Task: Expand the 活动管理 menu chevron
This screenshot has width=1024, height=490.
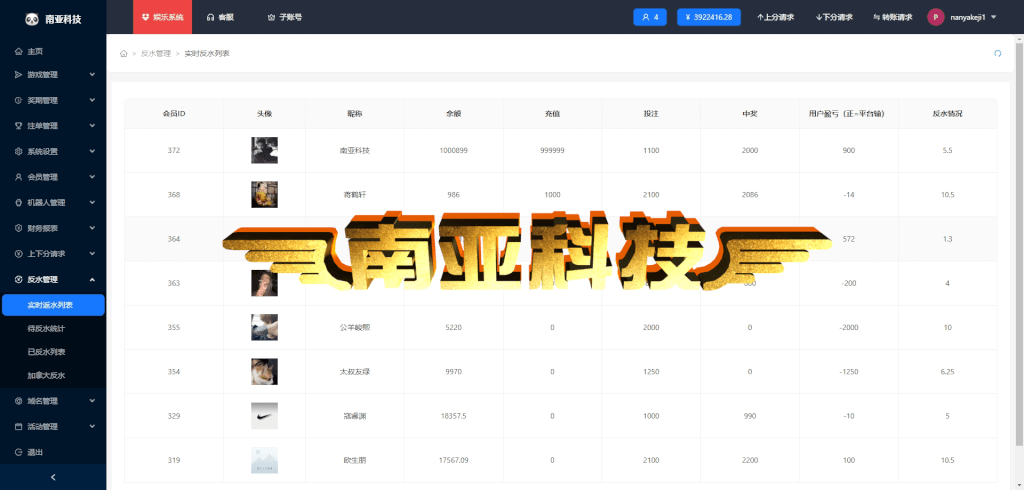Action: [x=92, y=427]
